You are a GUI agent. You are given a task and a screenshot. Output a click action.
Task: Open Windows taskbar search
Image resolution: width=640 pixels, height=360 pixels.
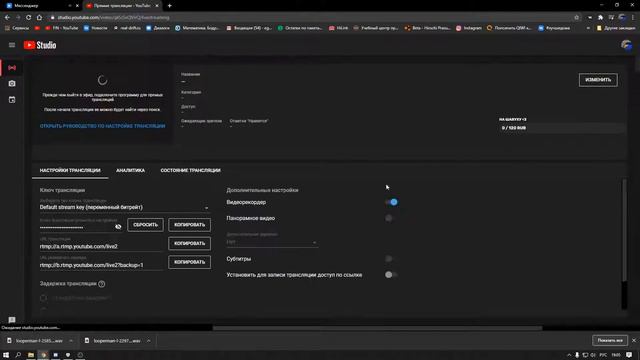click(18, 355)
